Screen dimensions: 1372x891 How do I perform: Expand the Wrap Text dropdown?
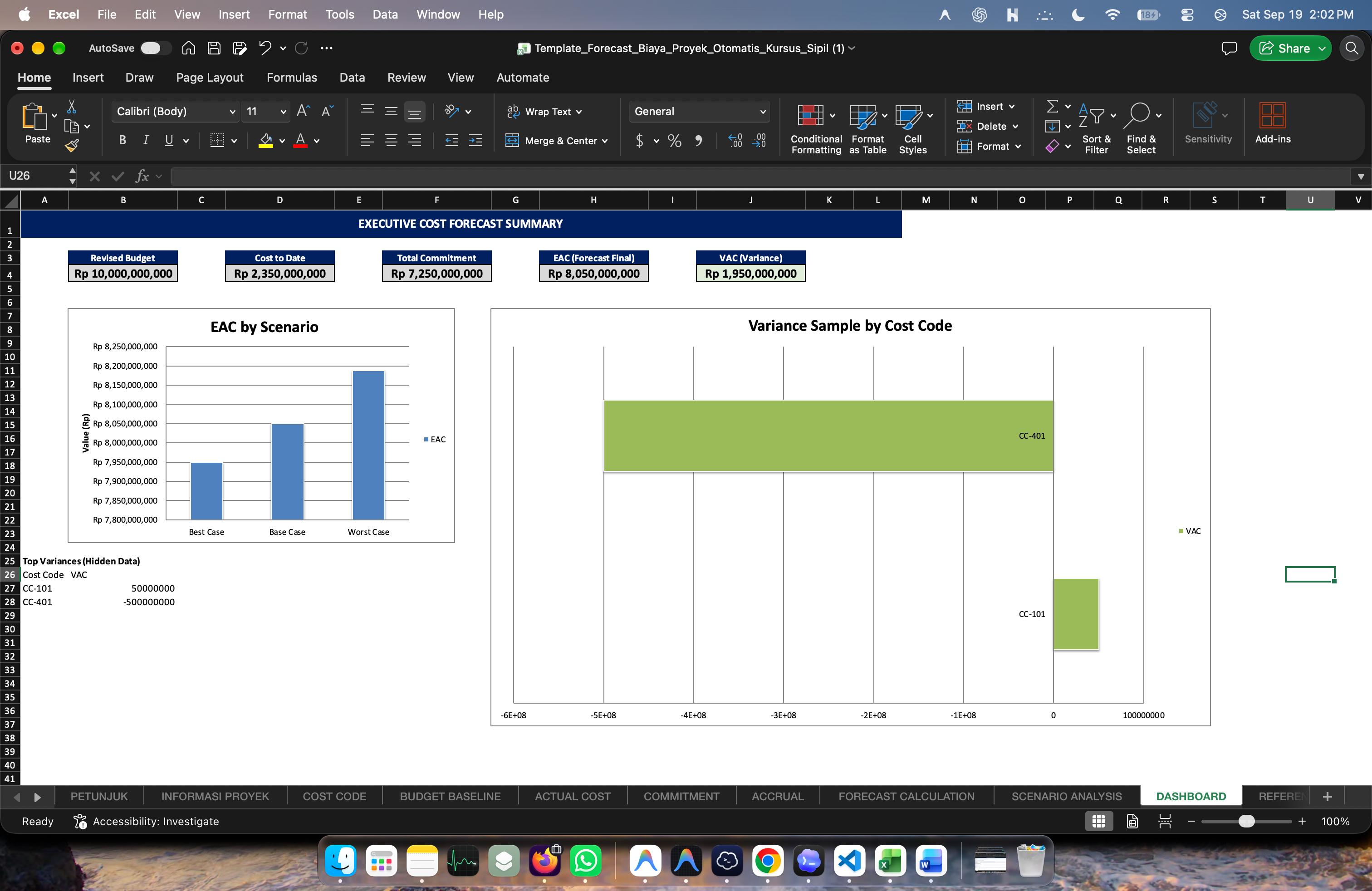click(579, 113)
